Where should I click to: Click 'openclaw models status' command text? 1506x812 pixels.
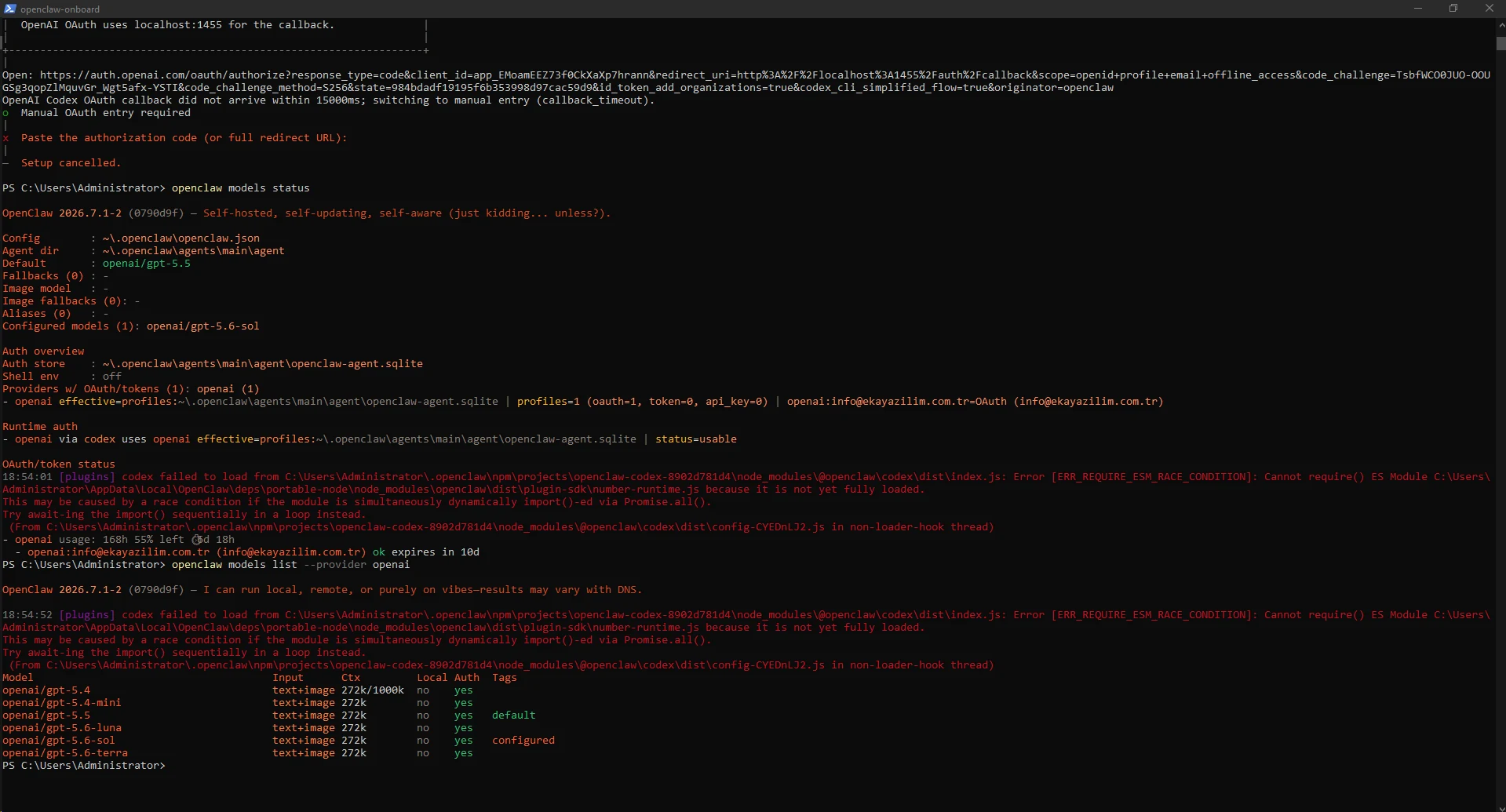[x=240, y=188]
